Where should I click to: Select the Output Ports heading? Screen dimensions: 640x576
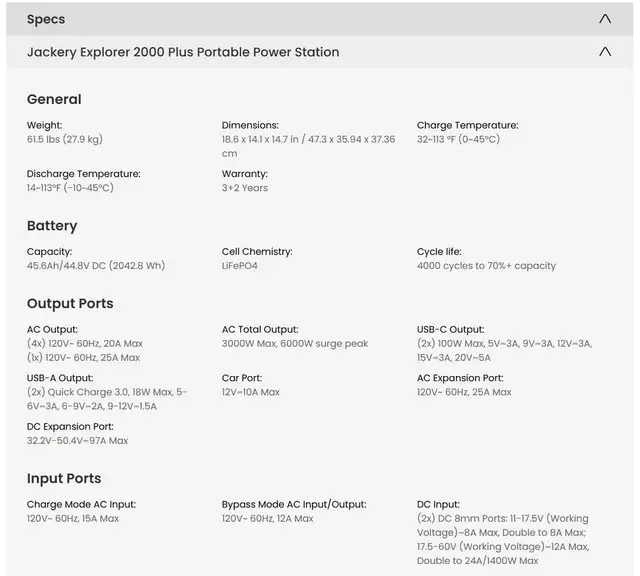70,304
